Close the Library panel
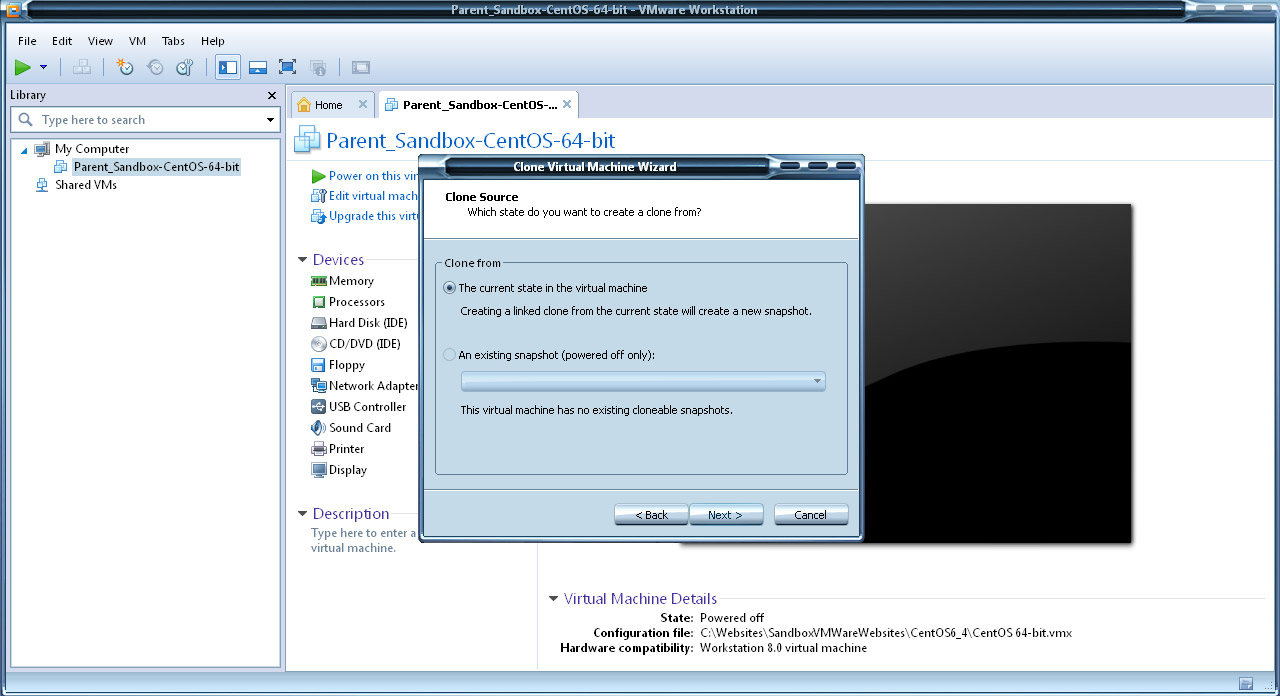 (272, 95)
